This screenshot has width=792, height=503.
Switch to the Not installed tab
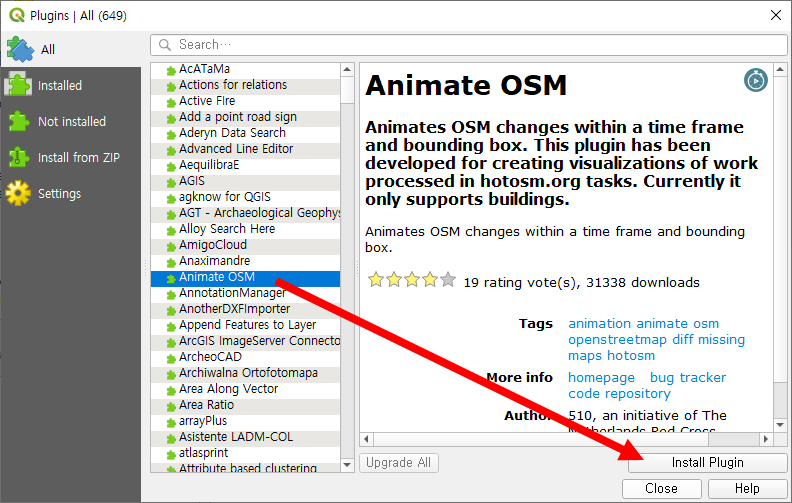click(x=71, y=121)
